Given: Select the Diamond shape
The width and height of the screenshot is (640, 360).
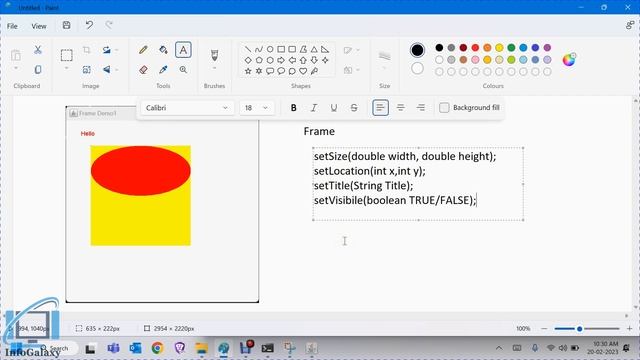Looking at the screenshot, I should [x=248, y=60].
